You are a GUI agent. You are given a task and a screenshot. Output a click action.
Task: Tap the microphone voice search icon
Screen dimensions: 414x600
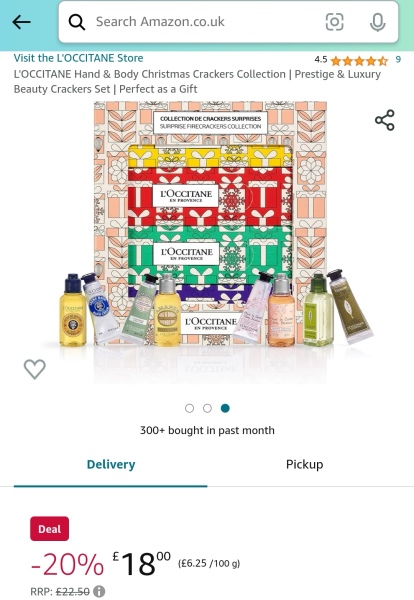point(377,22)
